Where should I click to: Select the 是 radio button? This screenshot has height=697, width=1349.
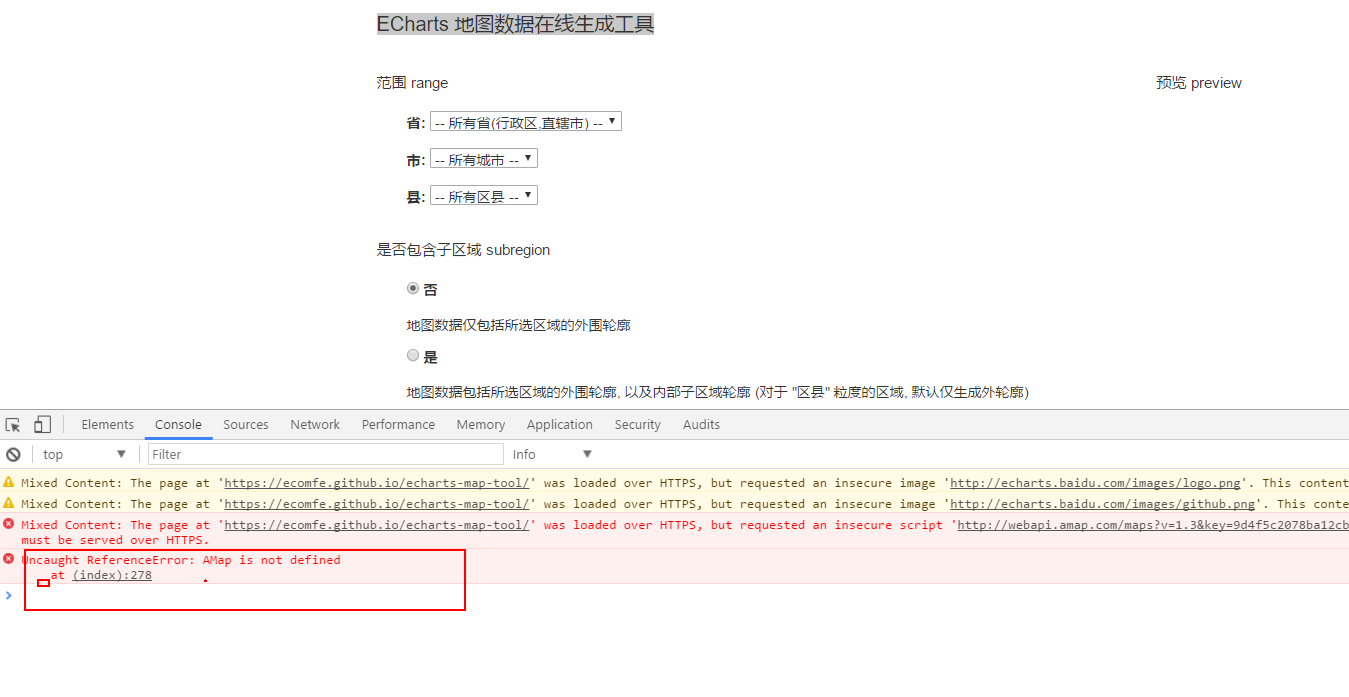[x=413, y=355]
